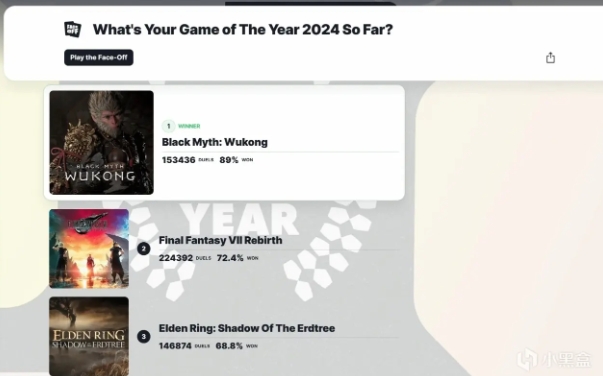Open the share icon at top right
Screen dimensions: 603x376
[550, 58]
